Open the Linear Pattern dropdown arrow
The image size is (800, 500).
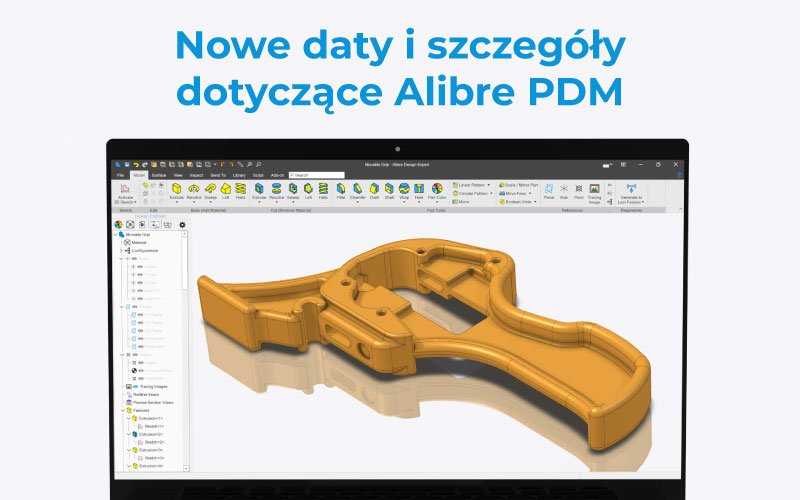(489, 185)
